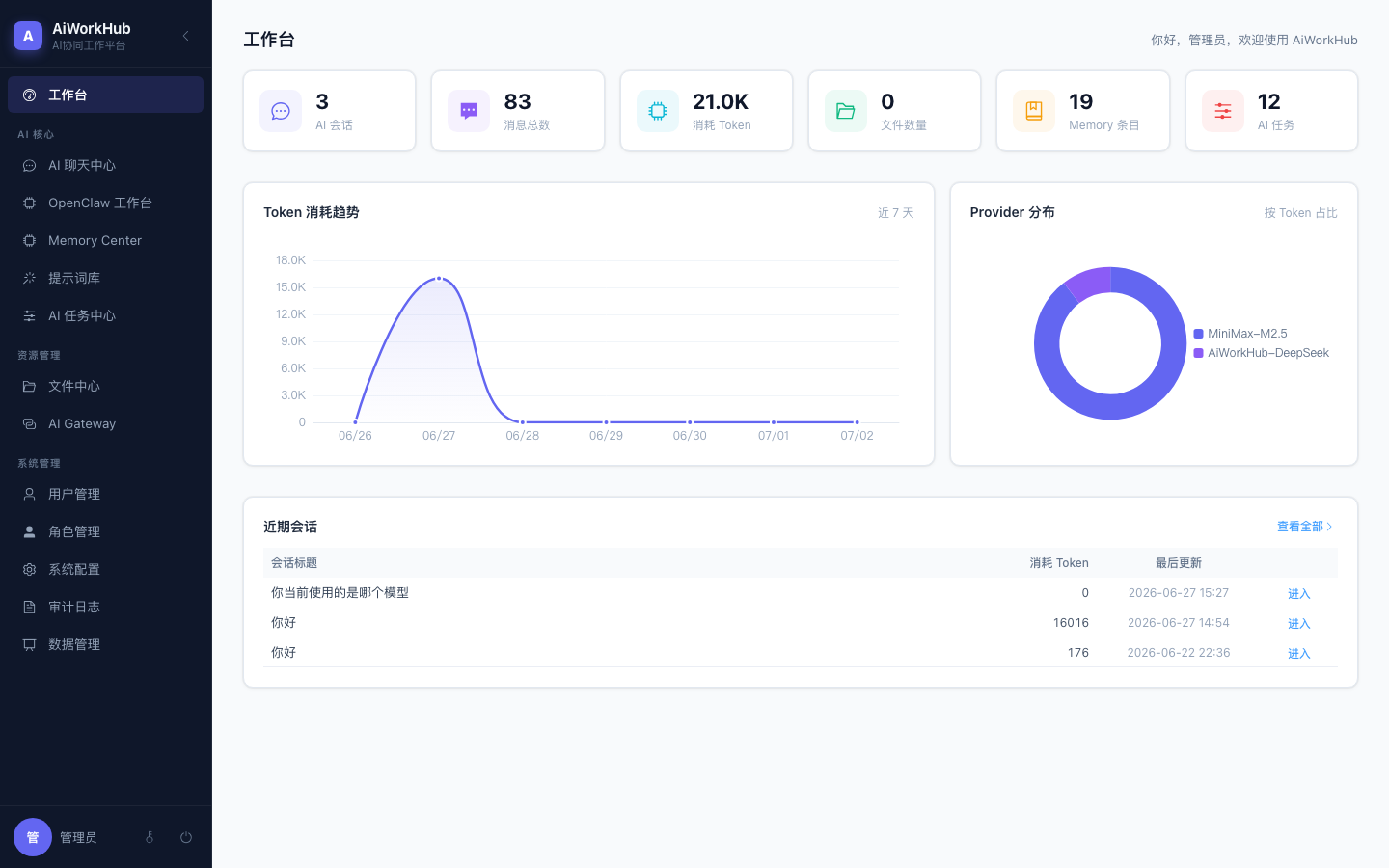Click the 2026-06-27 14:54 timestamp

tap(1179, 623)
